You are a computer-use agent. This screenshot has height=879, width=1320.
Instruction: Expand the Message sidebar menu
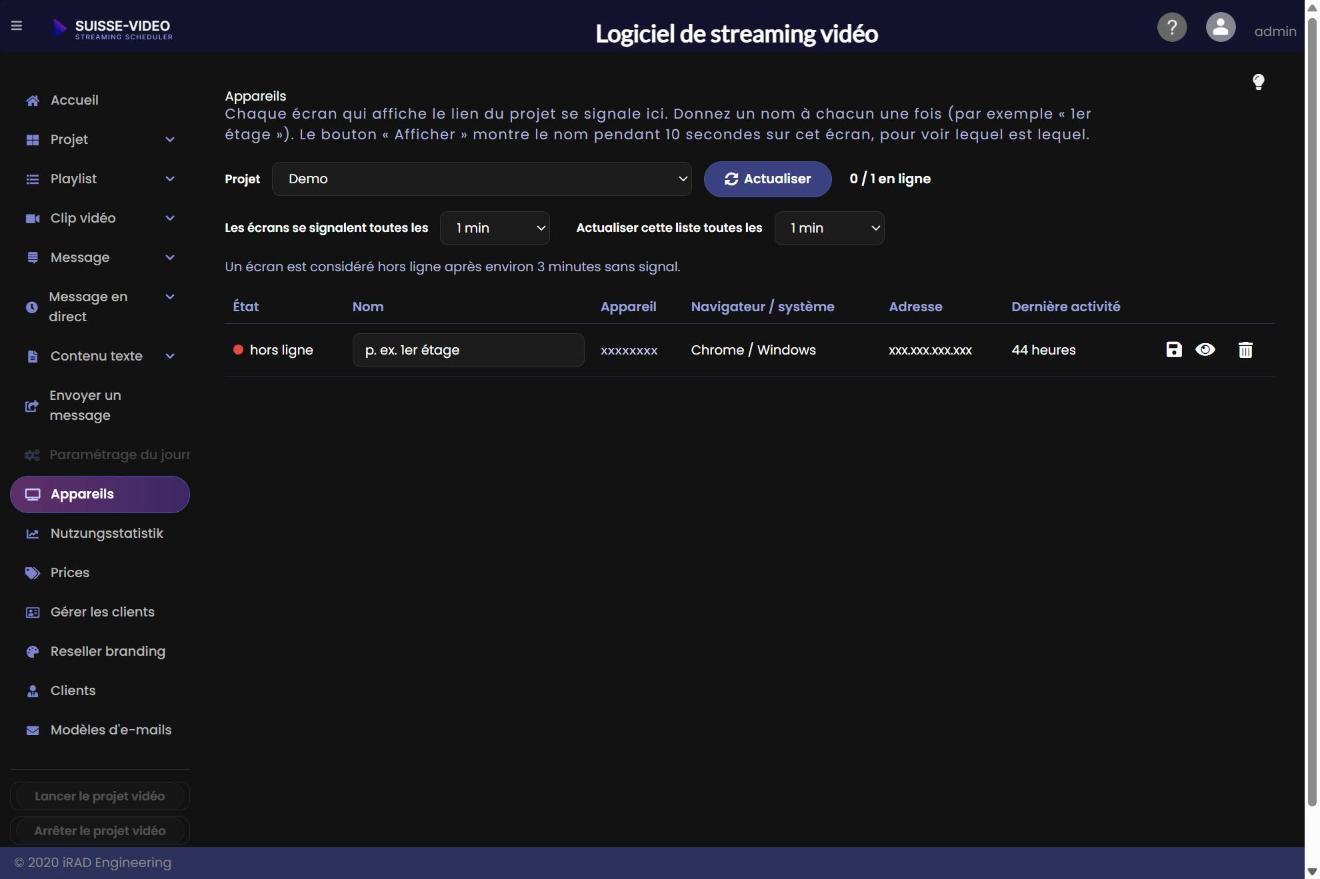coord(100,258)
